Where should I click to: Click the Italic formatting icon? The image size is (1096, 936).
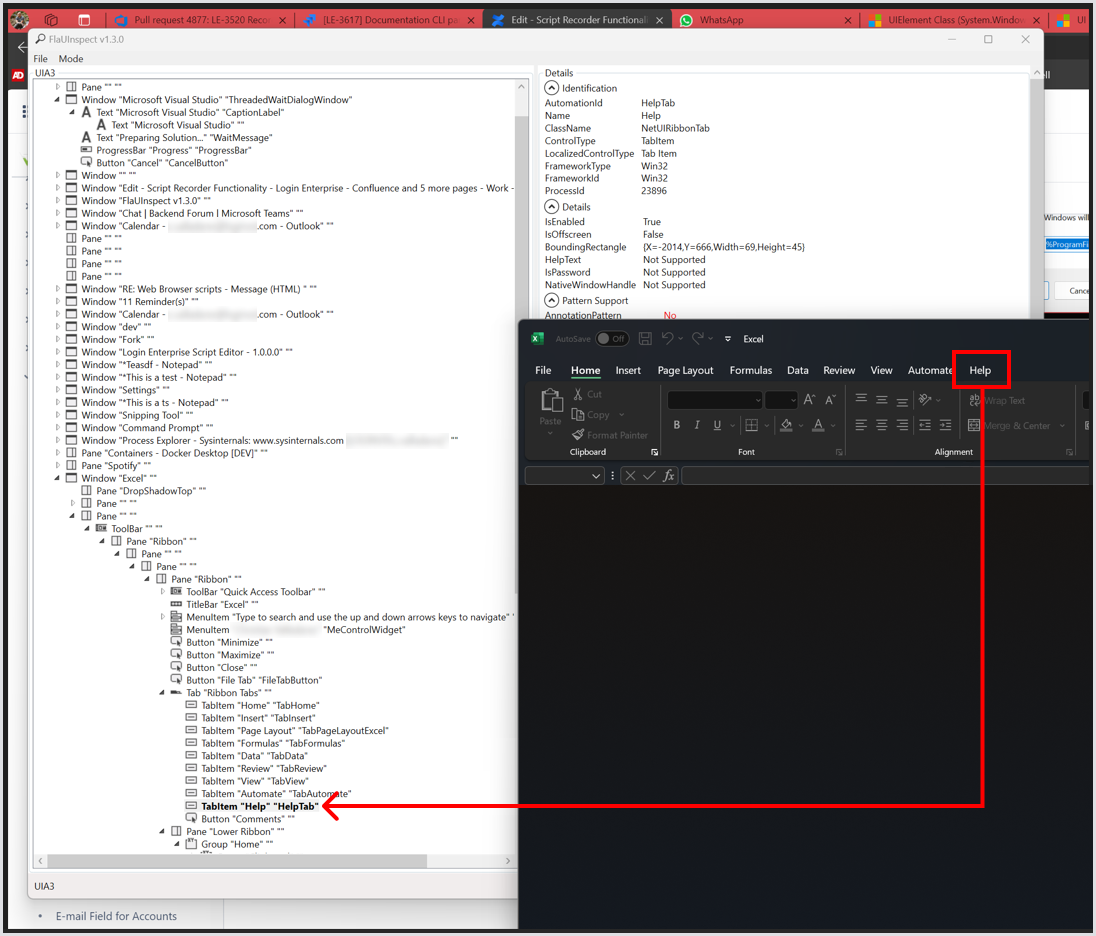click(697, 425)
